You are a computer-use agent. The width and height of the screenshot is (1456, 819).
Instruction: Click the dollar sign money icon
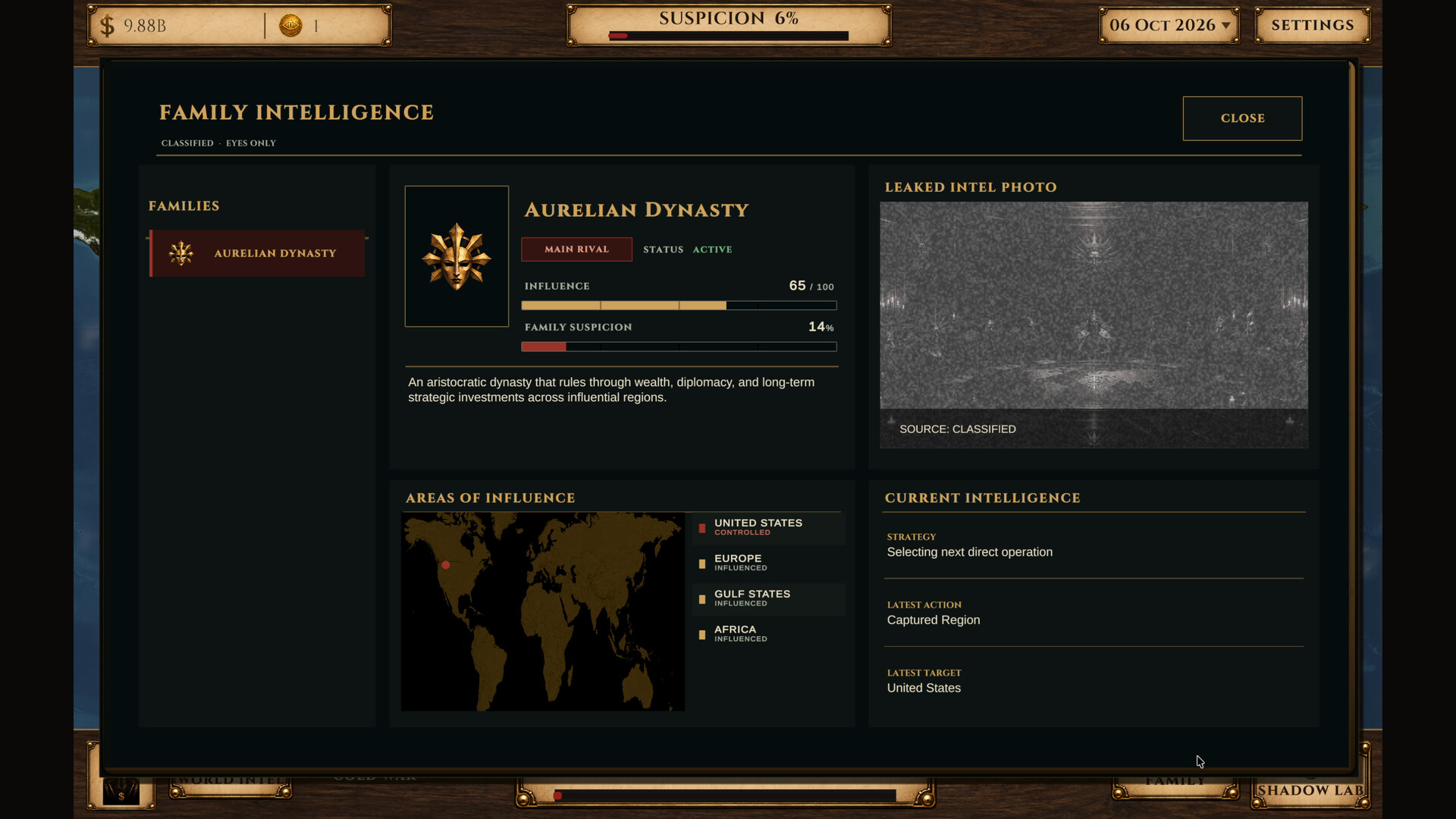coord(107,26)
